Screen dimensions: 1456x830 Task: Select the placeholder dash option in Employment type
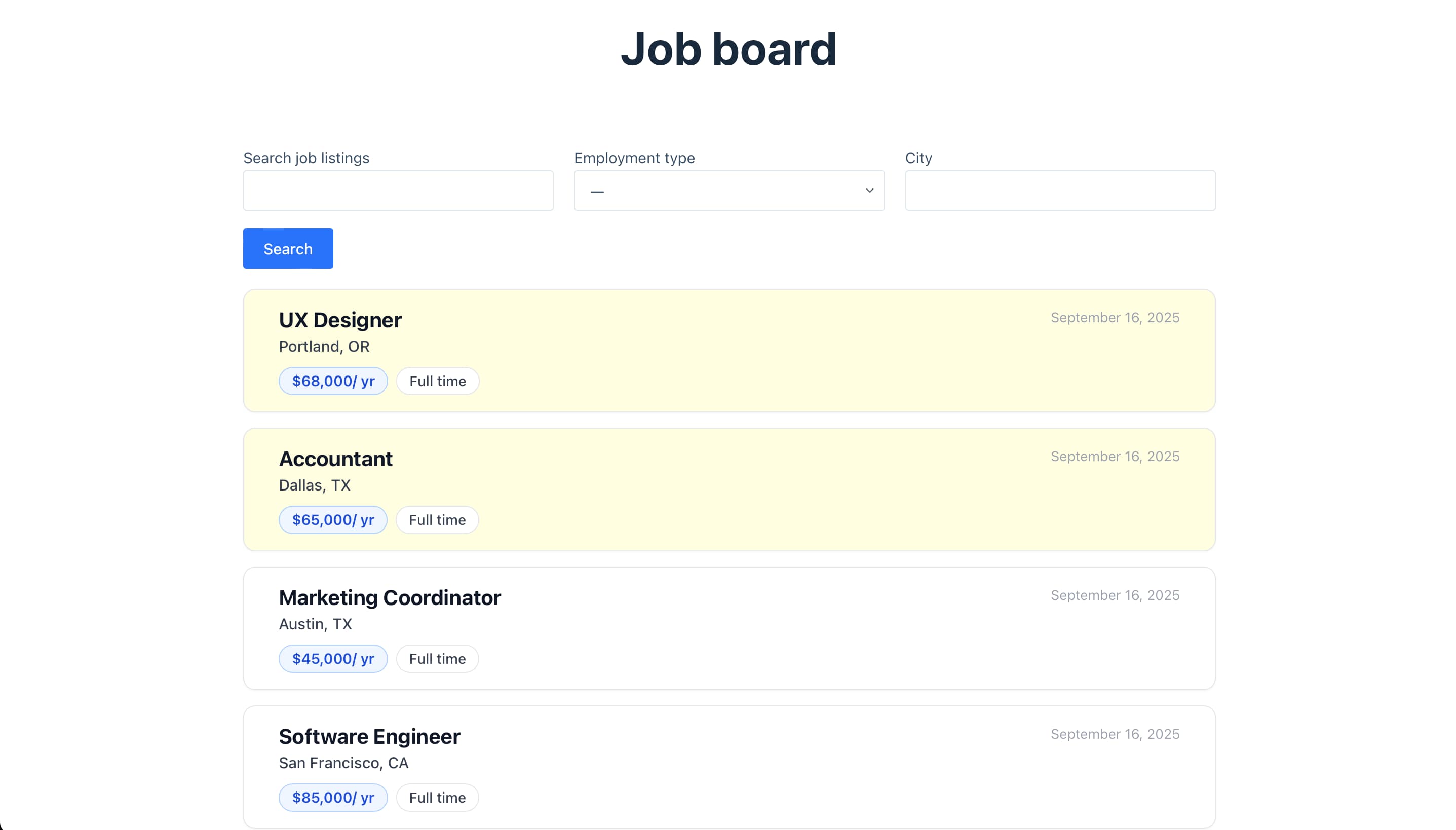597,192
